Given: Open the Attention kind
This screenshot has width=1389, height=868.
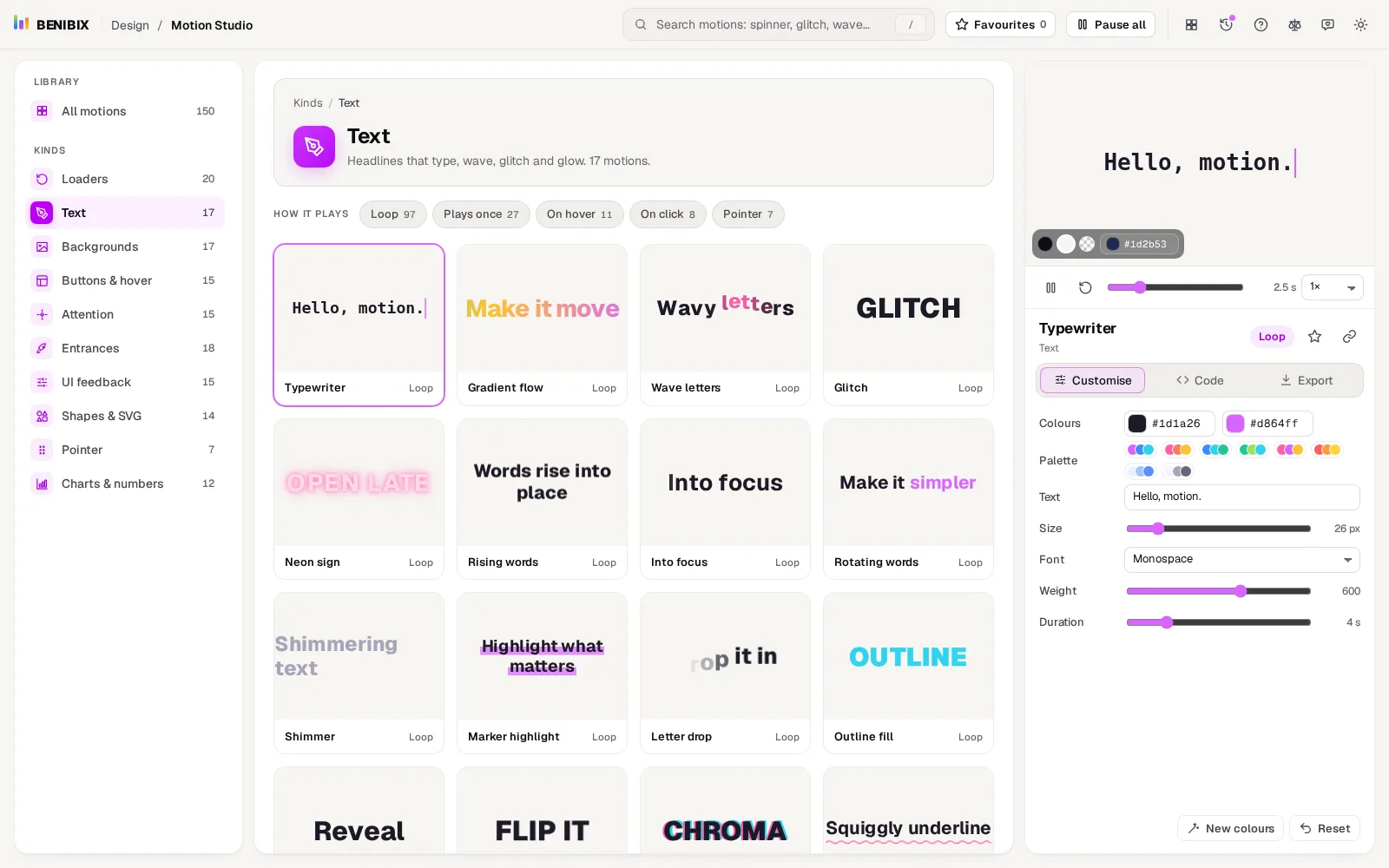Looking at the screenshot, I should [126, 314].
